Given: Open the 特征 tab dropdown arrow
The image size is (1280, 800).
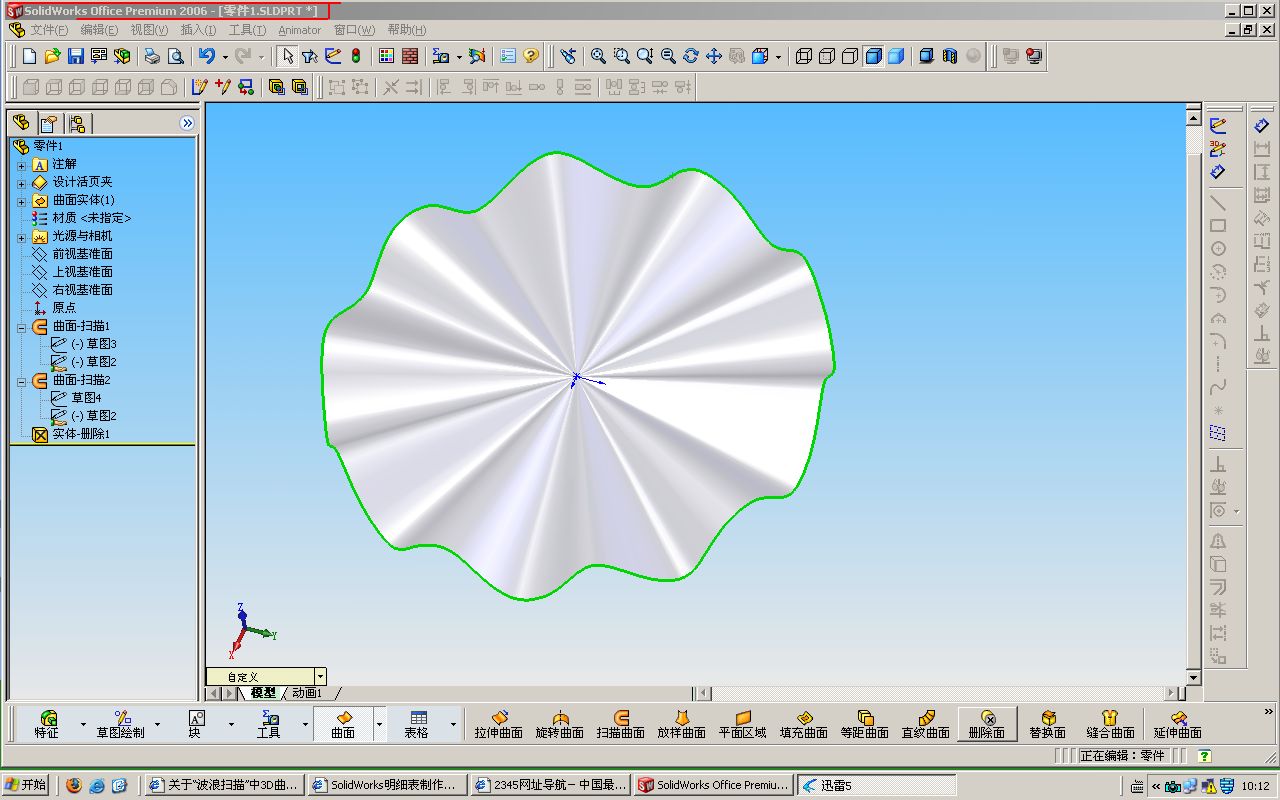Looking at the screenshot, I should (x=83, y=724).
